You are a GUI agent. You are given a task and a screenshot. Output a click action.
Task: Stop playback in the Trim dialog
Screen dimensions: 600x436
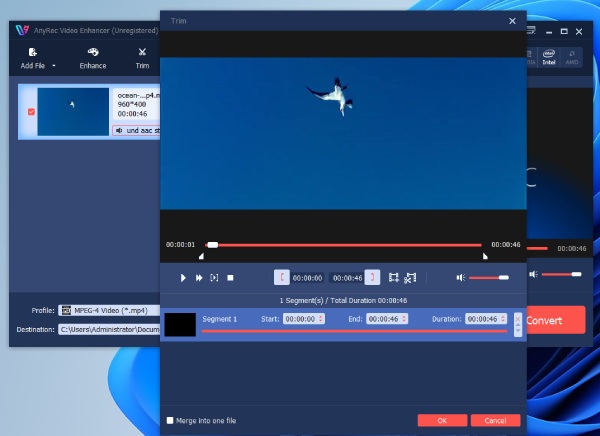point(230,278)
